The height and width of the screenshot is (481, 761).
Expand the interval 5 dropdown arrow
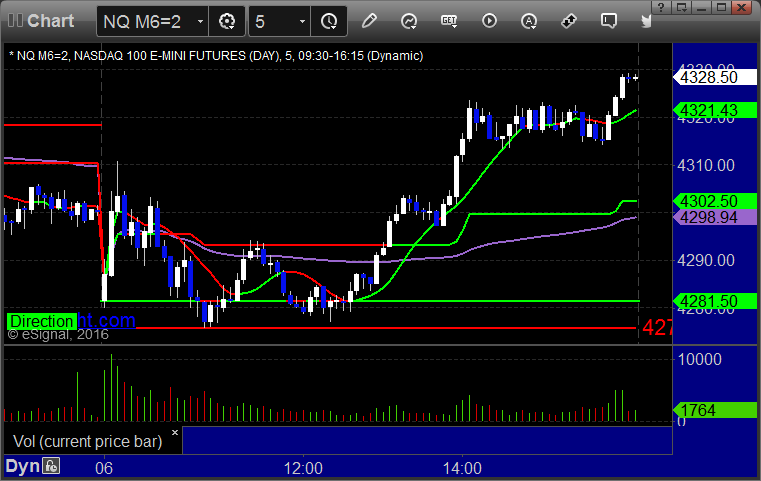[x=302, y=21]
